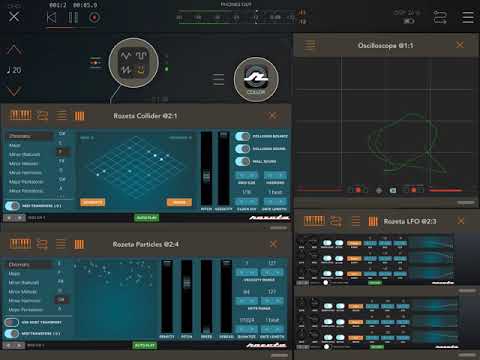
Task: Select Chromatic scale in Rozeta Particles
Action: coord(30,264)
